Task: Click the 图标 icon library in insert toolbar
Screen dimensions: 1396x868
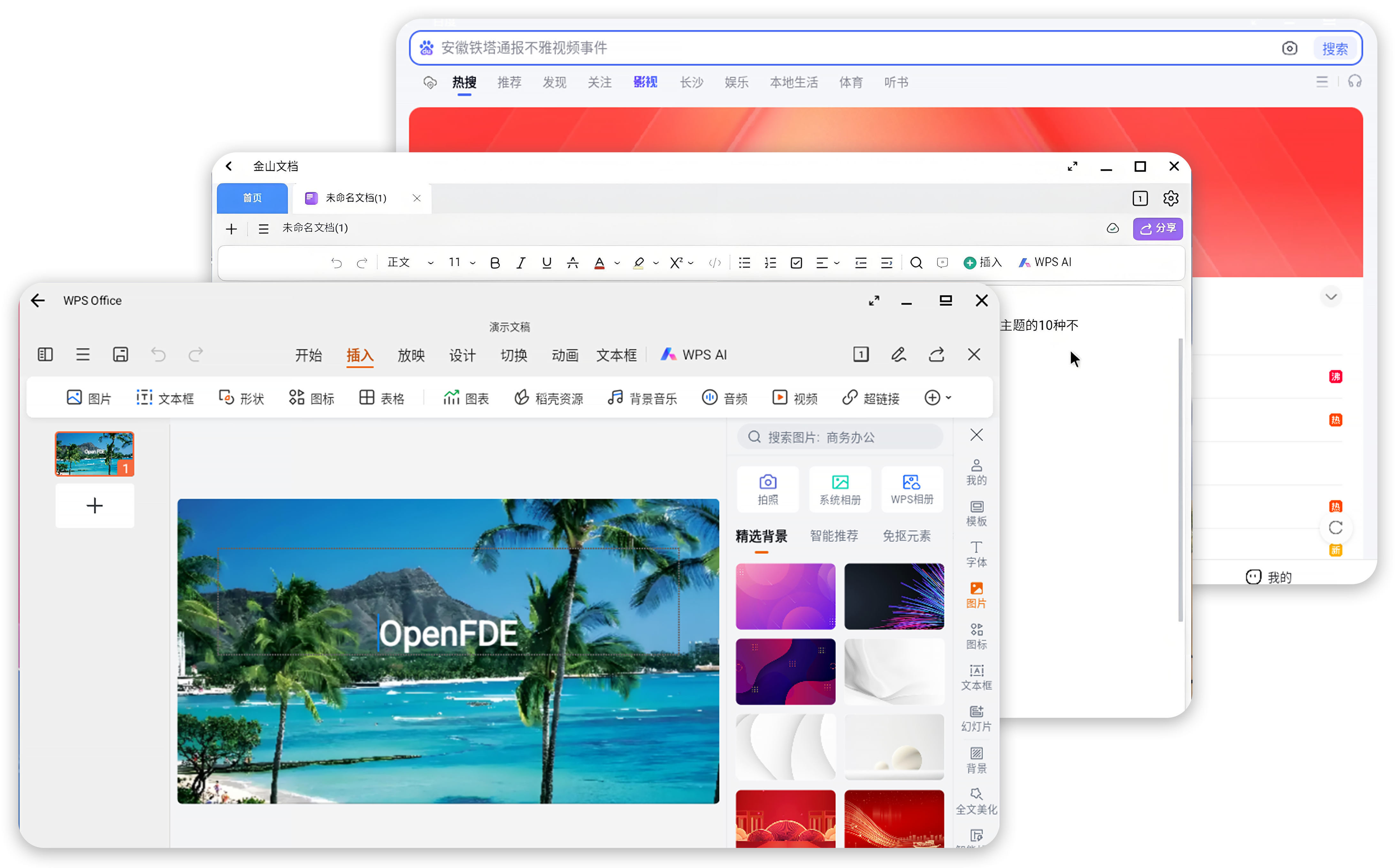Action: coord(312,398)
